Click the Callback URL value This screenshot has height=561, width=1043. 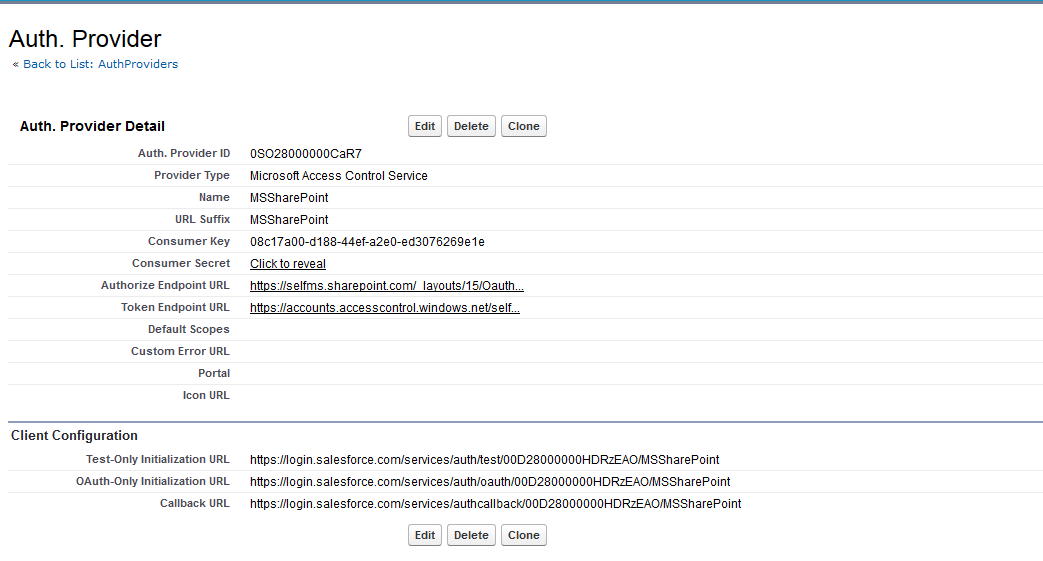[x=496, y=504]
